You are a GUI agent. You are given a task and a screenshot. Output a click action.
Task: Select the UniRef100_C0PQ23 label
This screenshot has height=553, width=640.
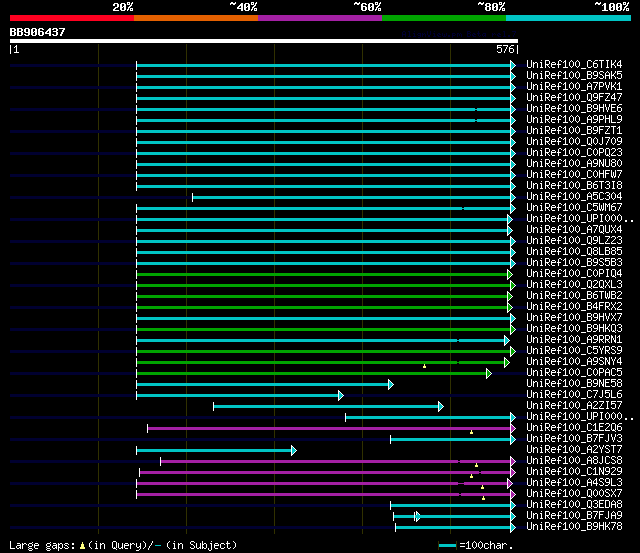[574, 153]
